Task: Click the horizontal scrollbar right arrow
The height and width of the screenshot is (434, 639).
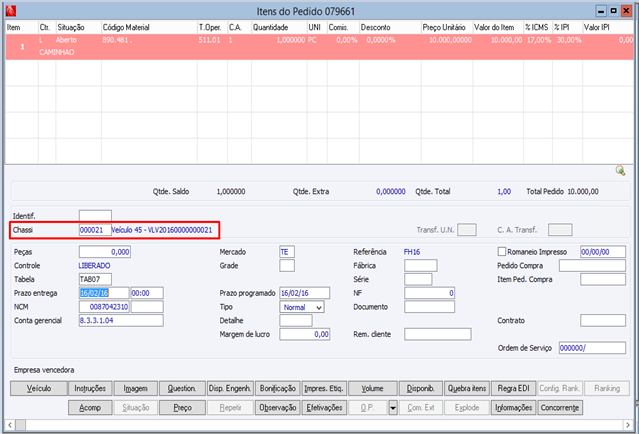Action: tap(628, 425)
